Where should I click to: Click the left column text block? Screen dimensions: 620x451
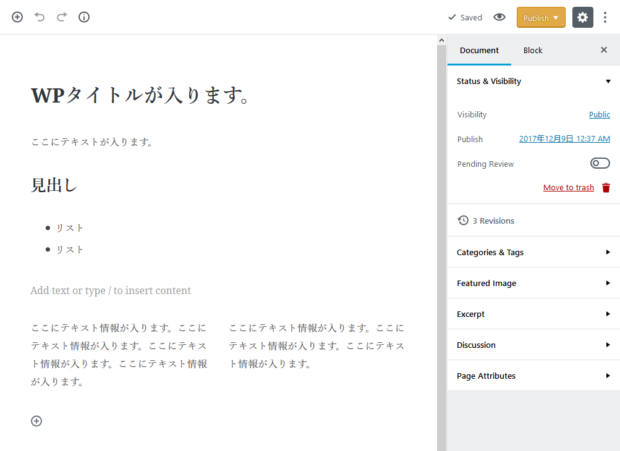point(119,355)
